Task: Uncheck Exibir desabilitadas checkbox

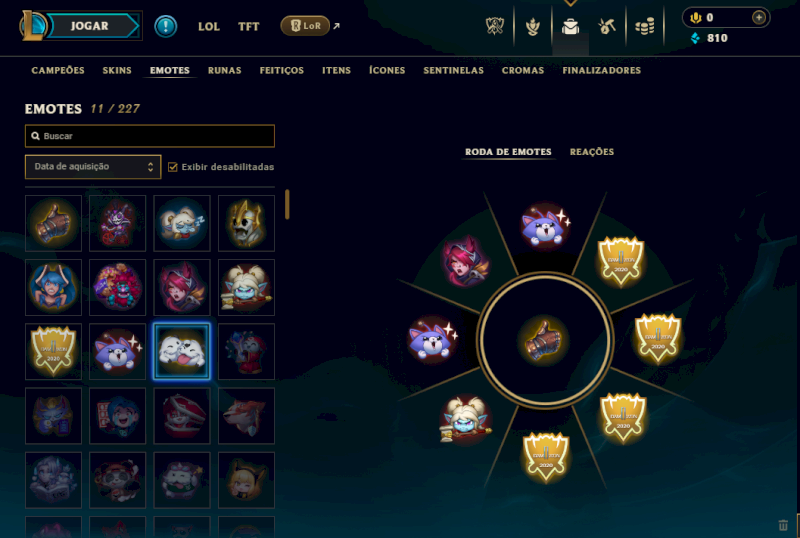Action: click(172, 167)
